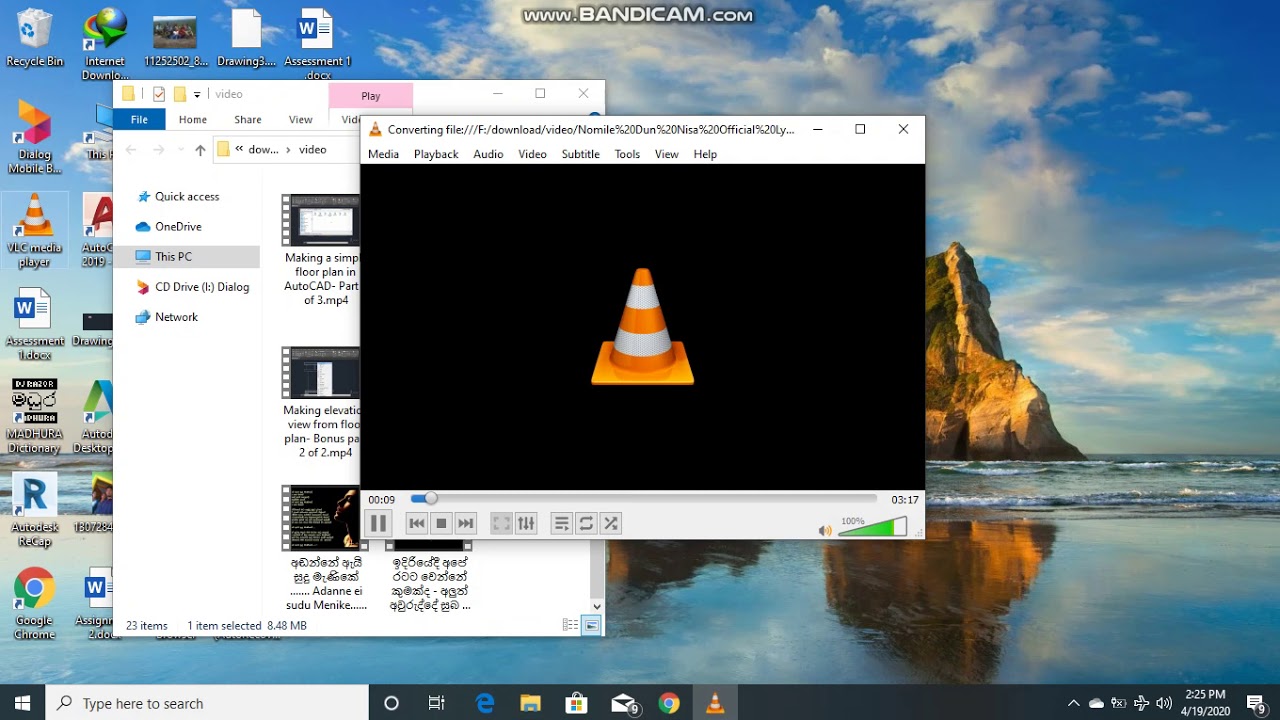Open View tab in File Explorer

pos(301,119)
